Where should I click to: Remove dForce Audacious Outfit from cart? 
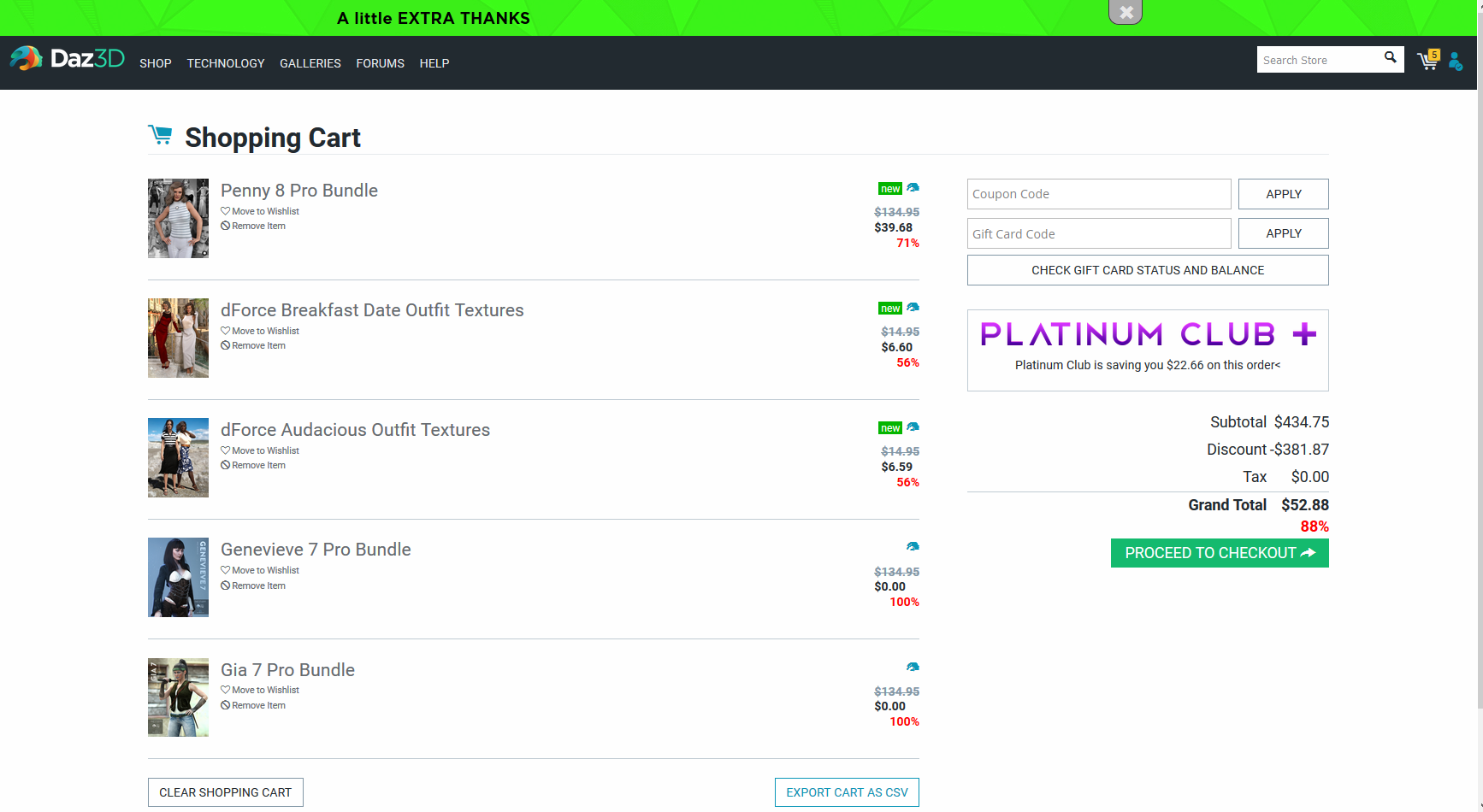pyautogui.click(x=253, y=465)
